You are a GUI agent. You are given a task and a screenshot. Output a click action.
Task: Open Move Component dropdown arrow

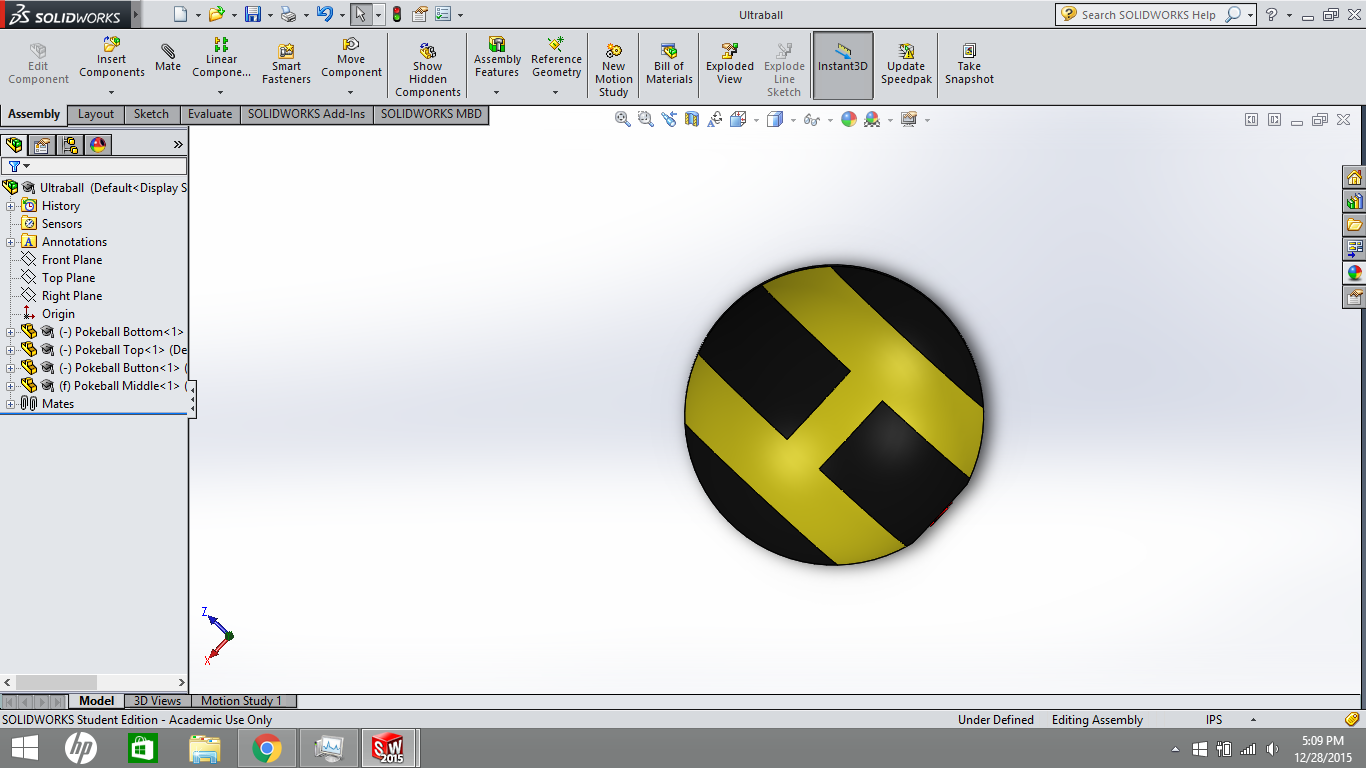350,92
